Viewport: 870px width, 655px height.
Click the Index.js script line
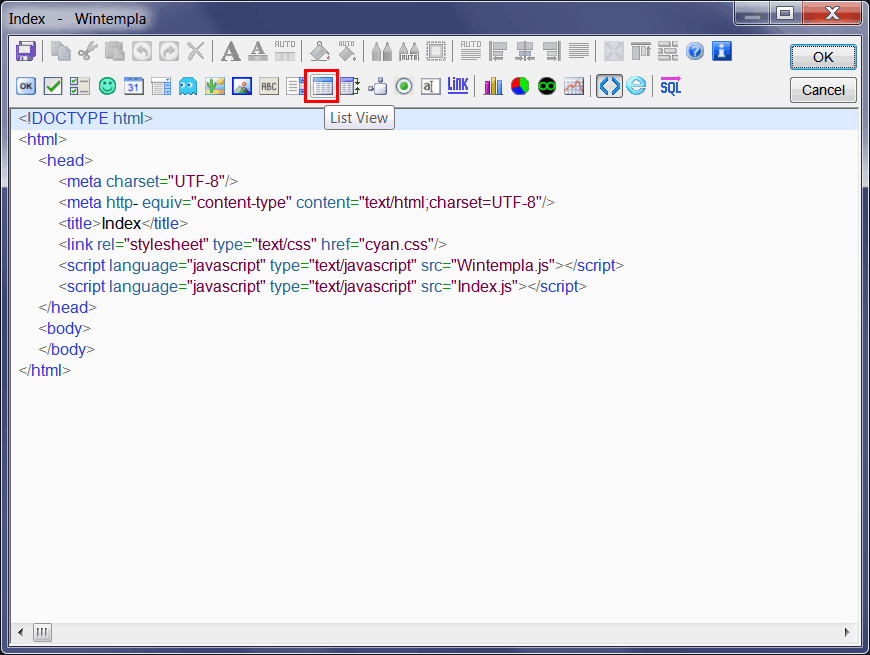pos(322,287)
